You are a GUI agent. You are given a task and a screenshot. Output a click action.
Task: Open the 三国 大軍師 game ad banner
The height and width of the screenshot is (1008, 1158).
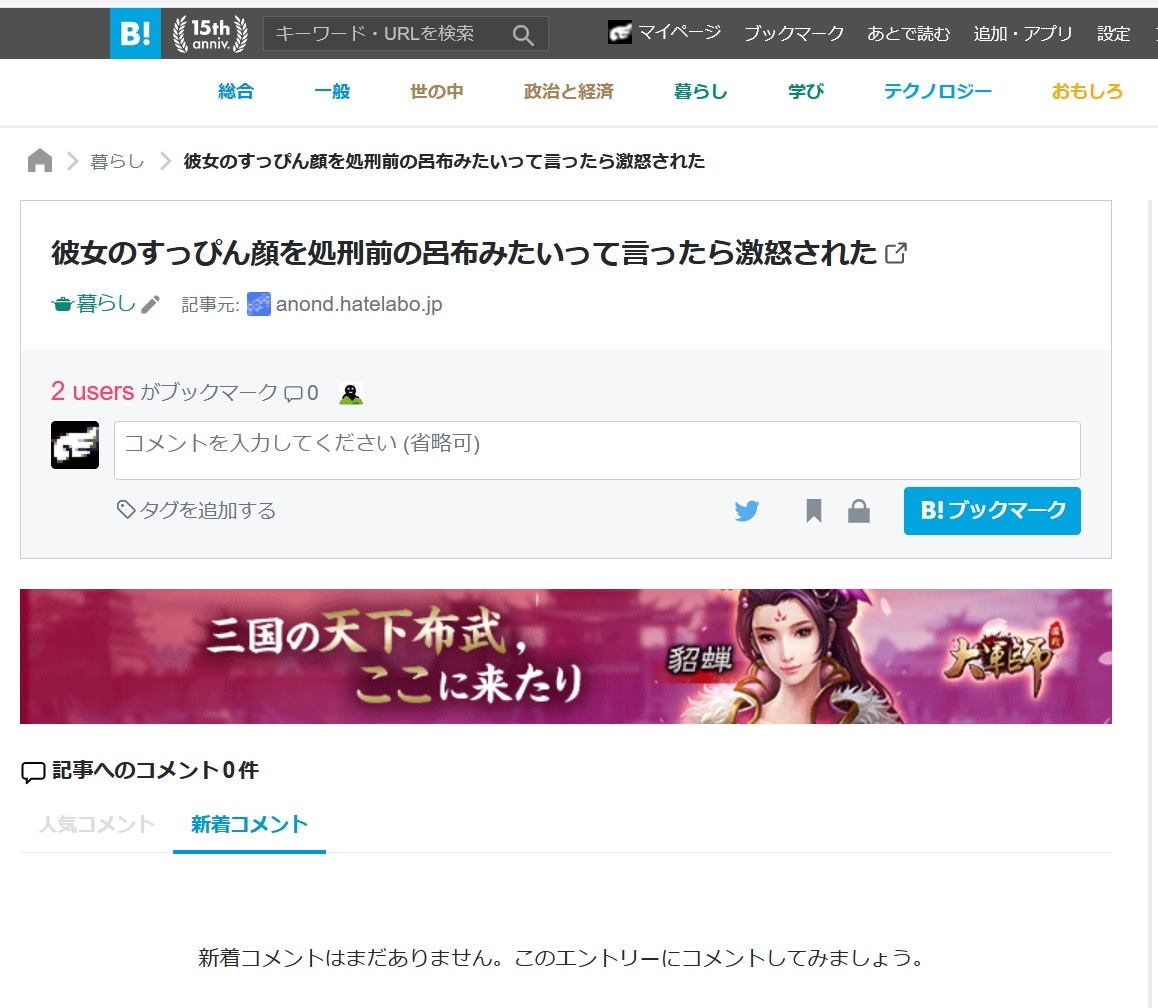(x=566, y=656)
